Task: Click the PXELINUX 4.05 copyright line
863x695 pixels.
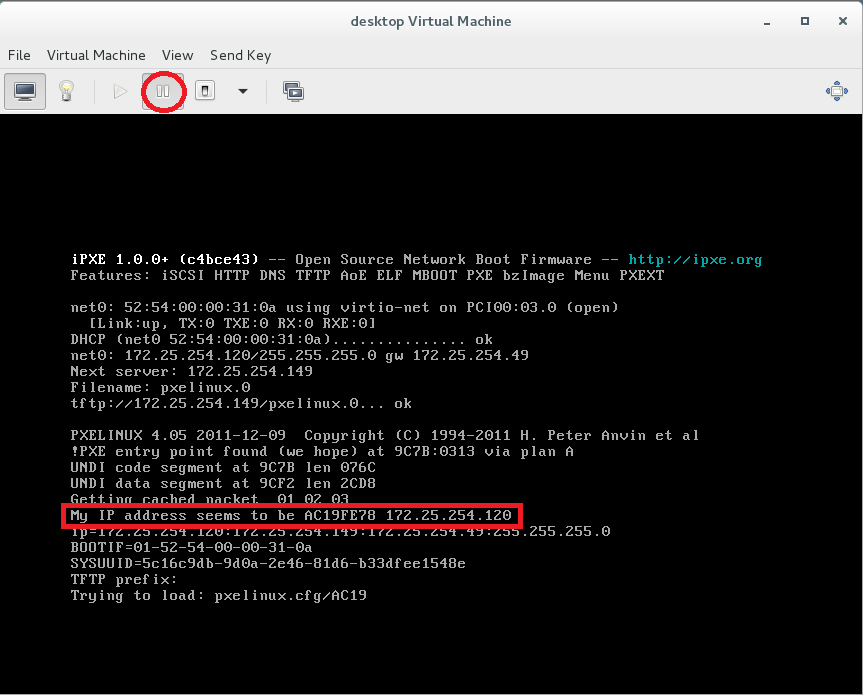Action: 385,435
